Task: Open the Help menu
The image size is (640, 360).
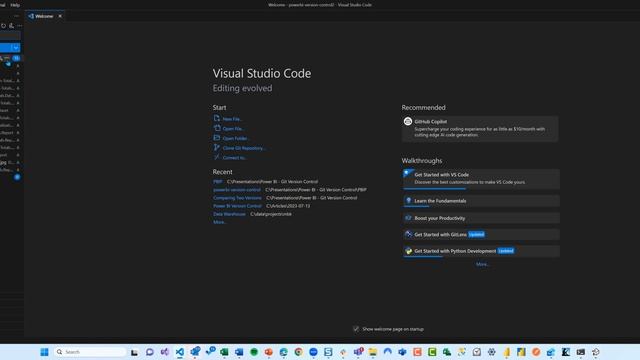Action: [x=15, y=5]
